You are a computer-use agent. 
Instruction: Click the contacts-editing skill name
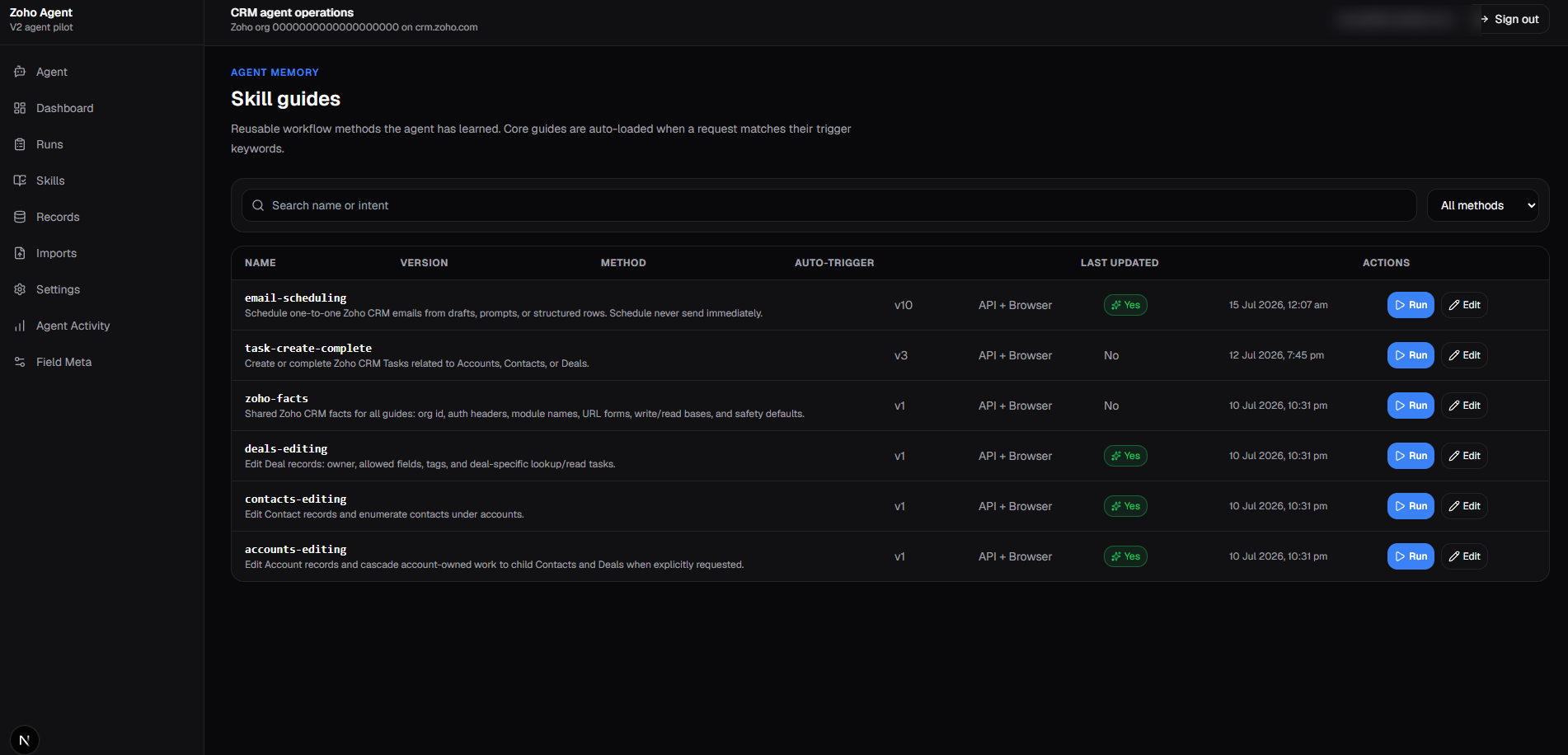coord(295,499)
